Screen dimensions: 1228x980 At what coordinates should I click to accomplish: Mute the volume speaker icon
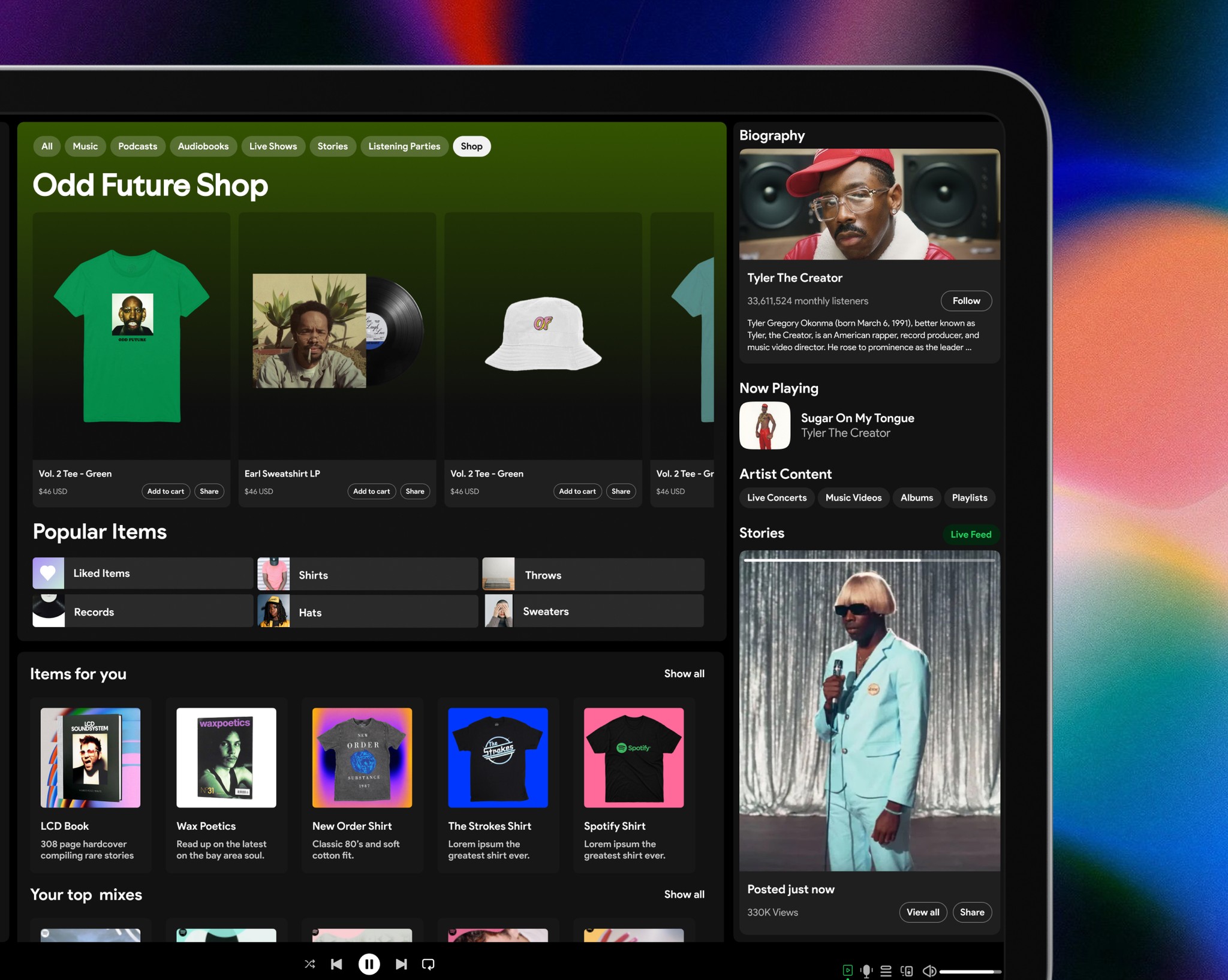[929, 971]
